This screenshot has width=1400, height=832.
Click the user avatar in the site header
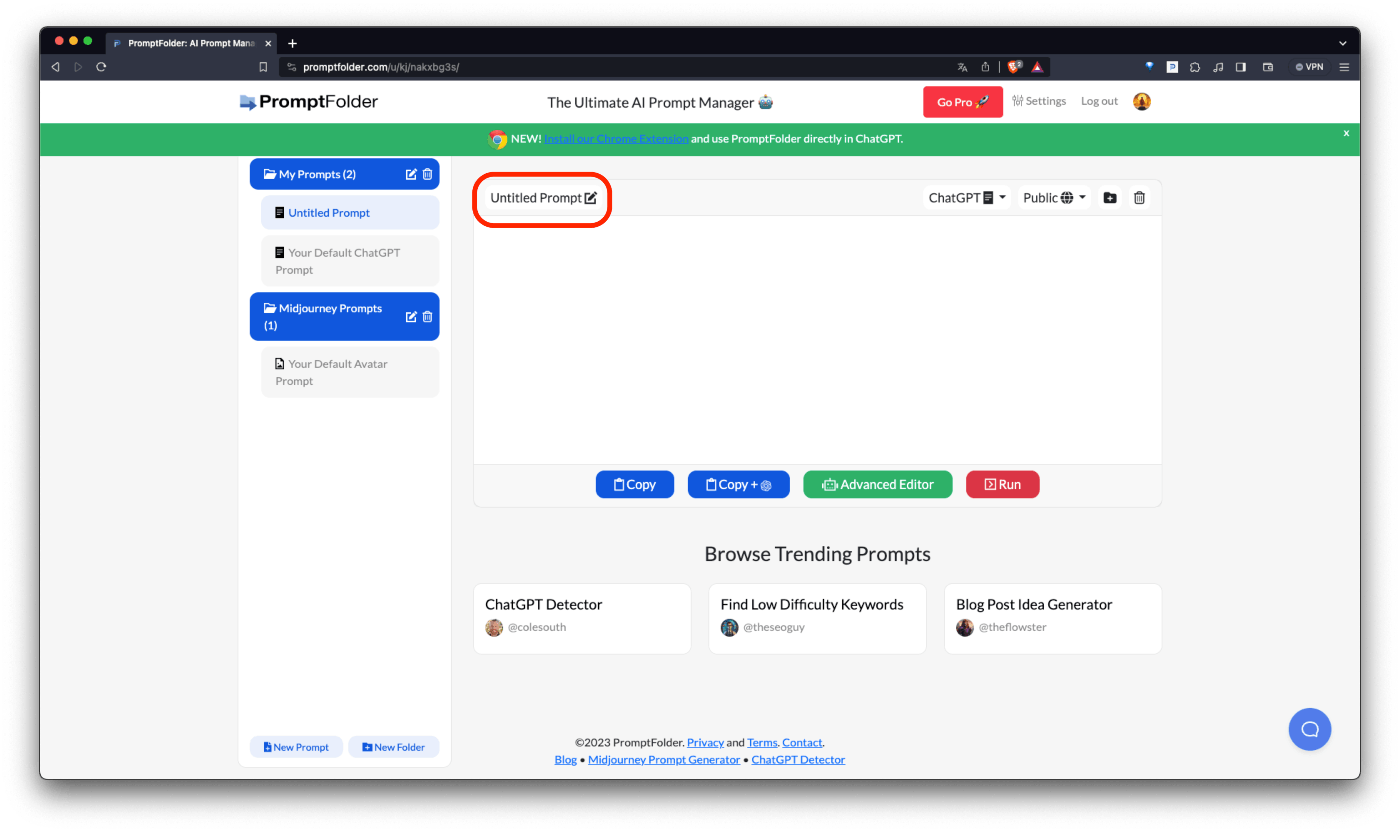1142,101
